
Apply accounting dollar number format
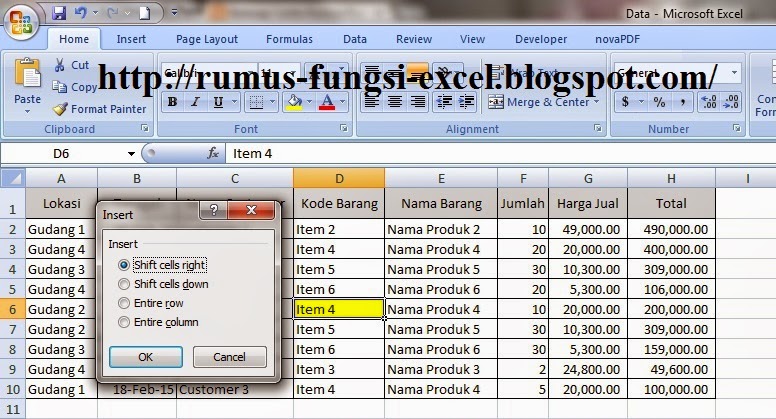(x=626, y=102)
